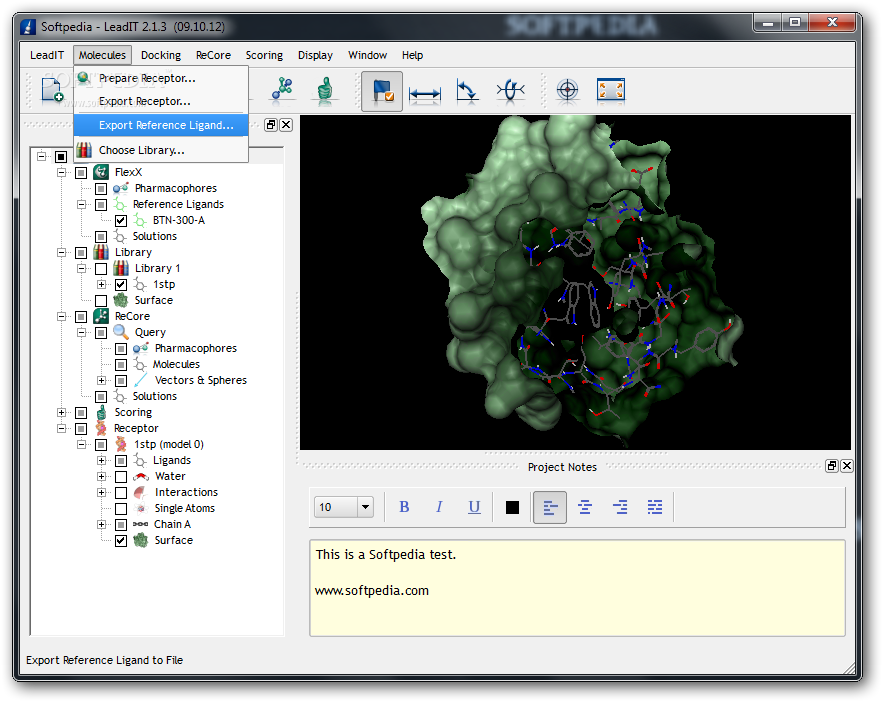Close the Project Notes panel
Screen dimensions: 883x702
point(846,466)
